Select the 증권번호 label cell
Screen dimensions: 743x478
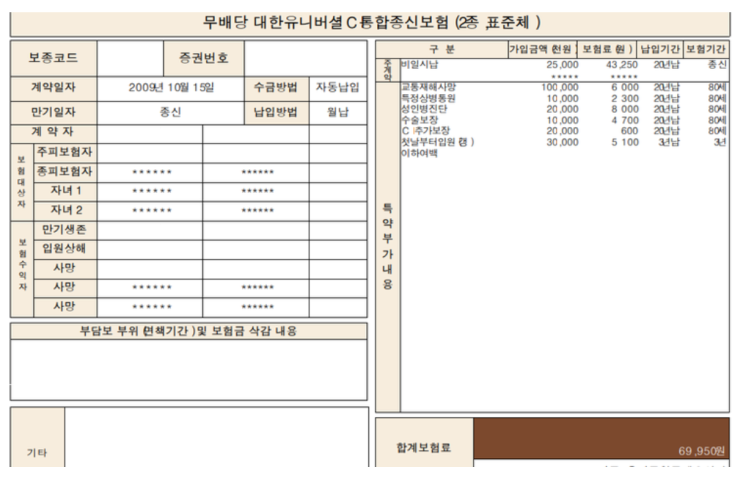(x=204, y=58)
